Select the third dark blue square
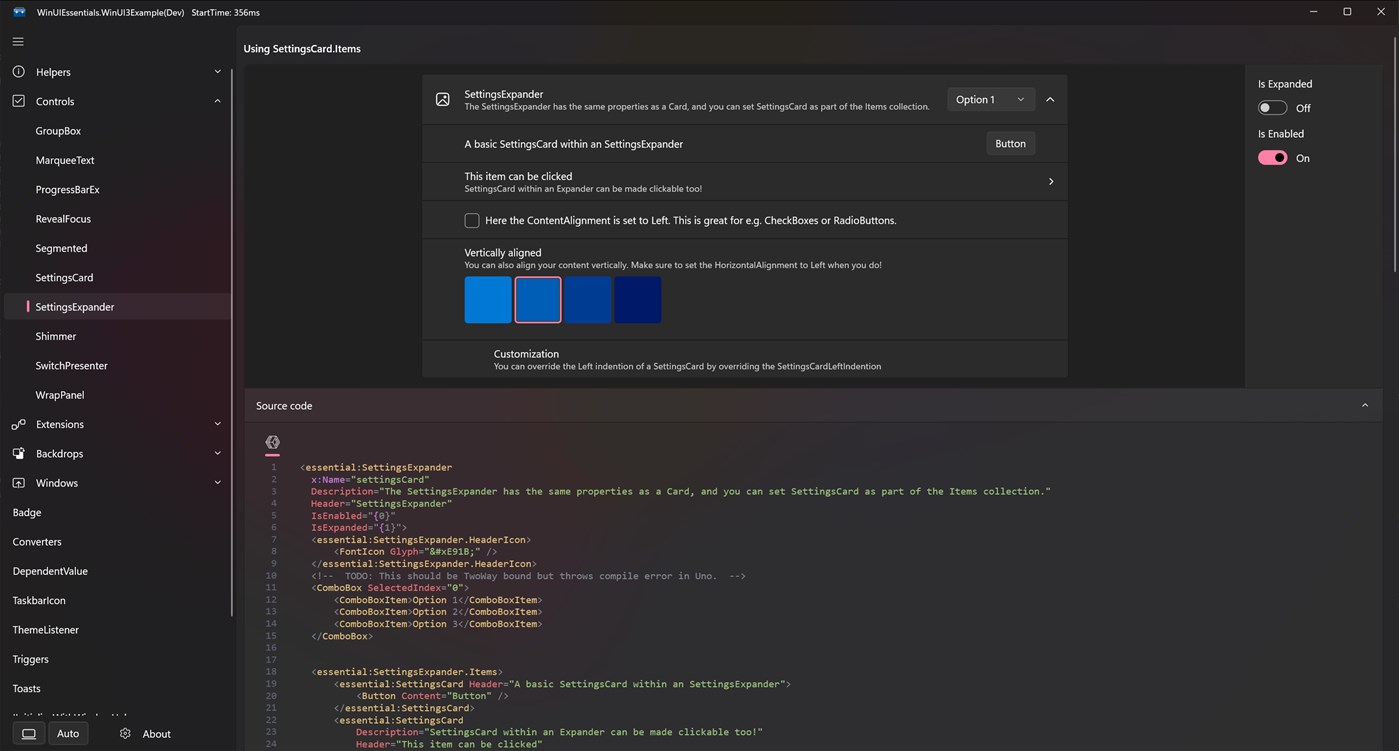This screenshot has width=1399, height=751. (588, 300)
